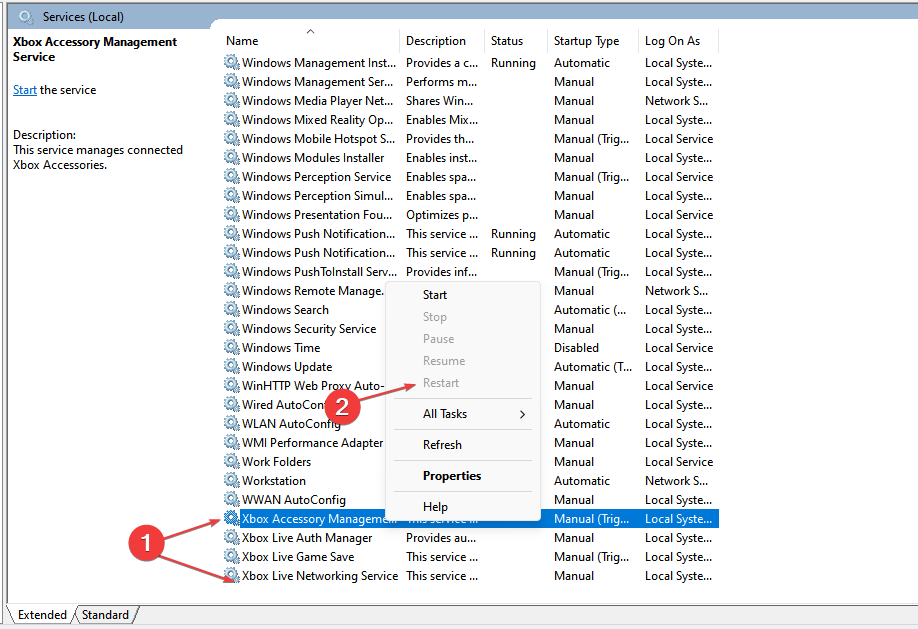Click the gear icon beside Windows Management Instrumentation
Viewport: 918px width, 629px height.
pos(232,62)
